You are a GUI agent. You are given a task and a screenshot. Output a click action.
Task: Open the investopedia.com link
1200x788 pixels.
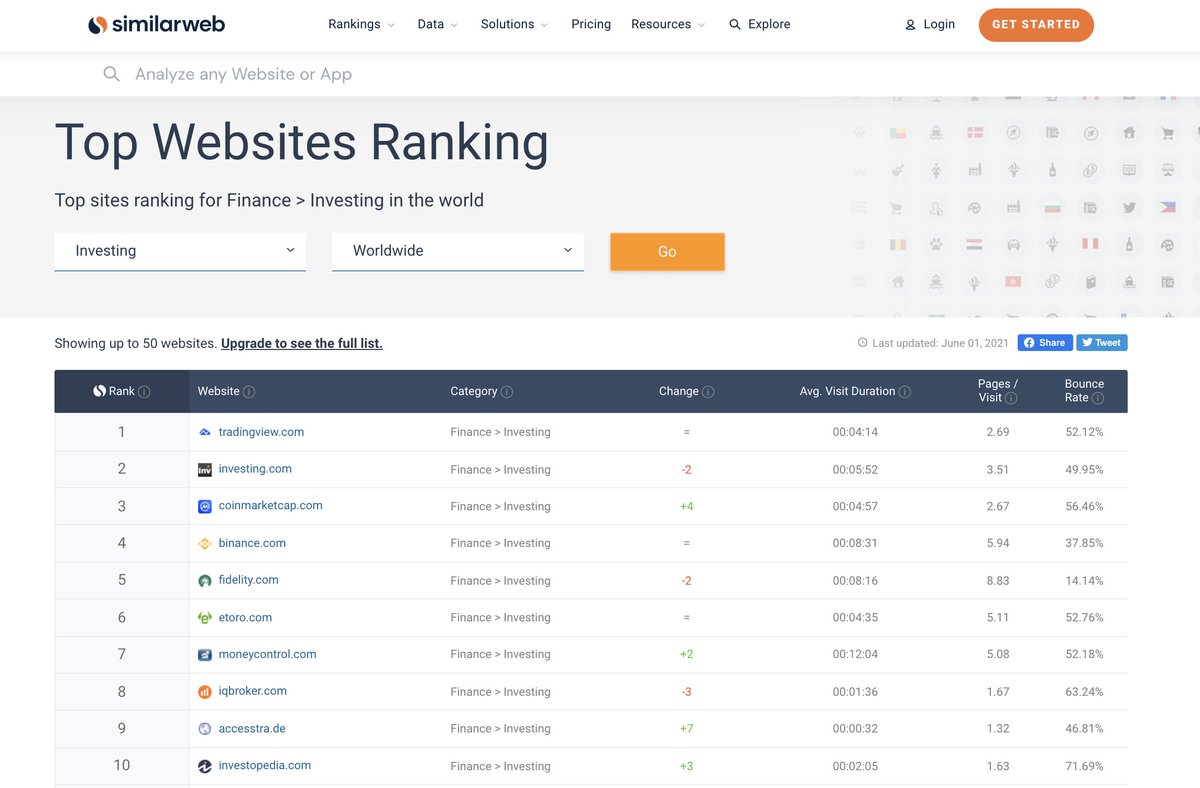[x=264, y=766]
